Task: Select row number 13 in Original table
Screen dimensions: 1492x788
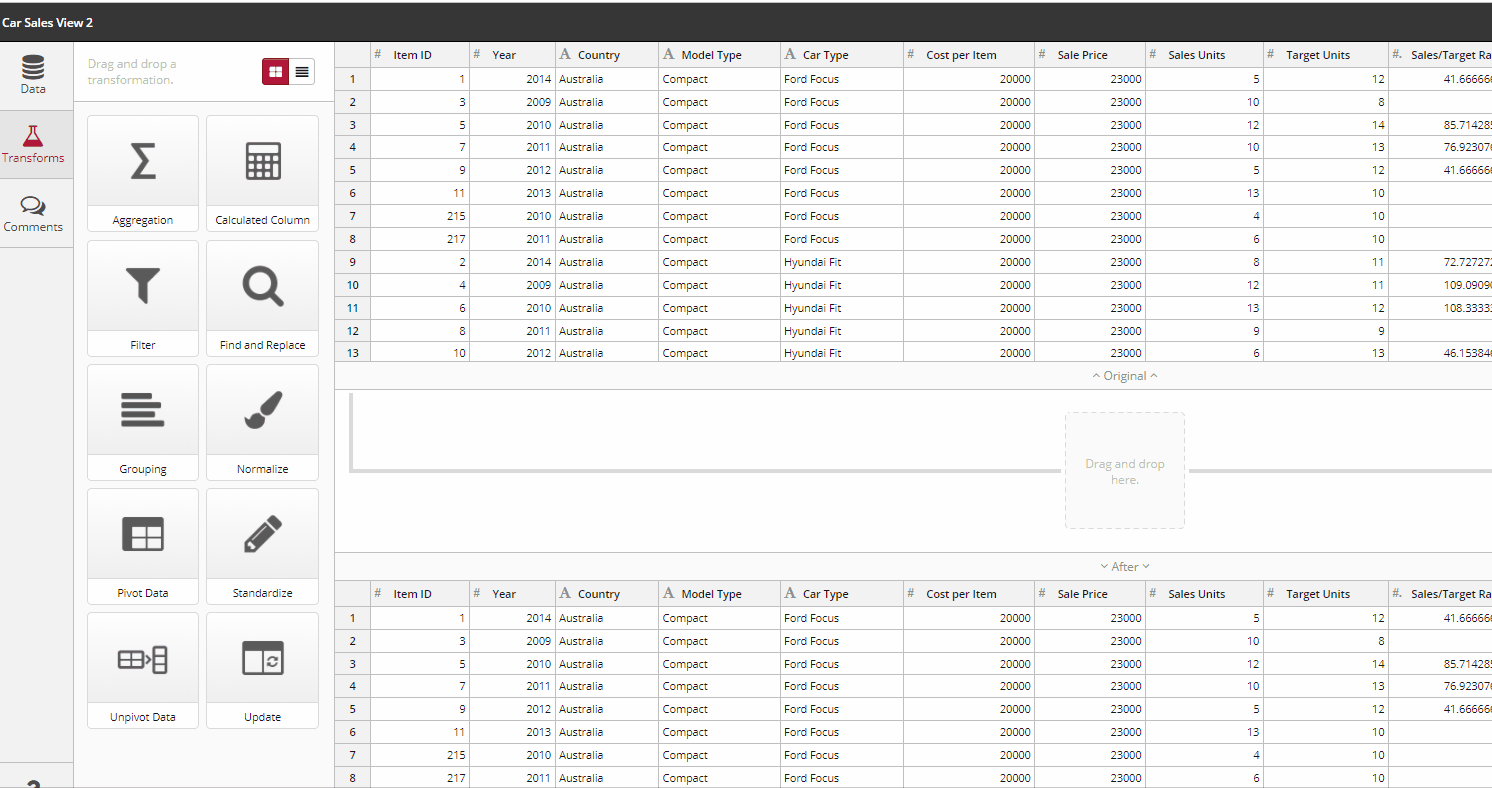Action: (x=352, y=353)
